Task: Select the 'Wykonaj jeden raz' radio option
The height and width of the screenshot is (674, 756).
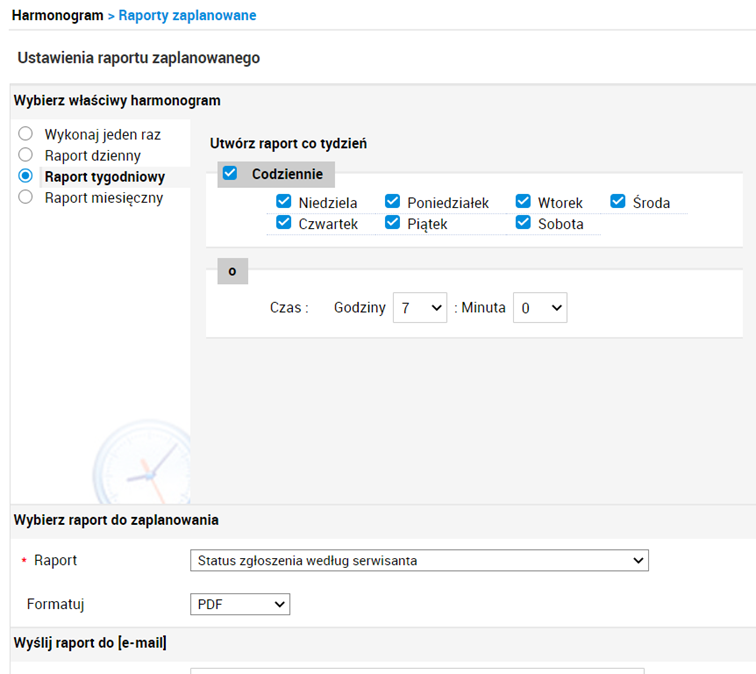Action: (26, 134)
